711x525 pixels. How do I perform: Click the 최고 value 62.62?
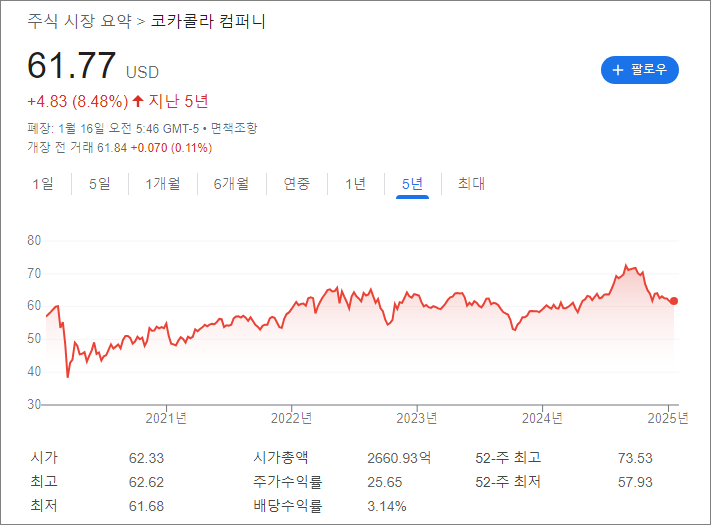[146, 482]
